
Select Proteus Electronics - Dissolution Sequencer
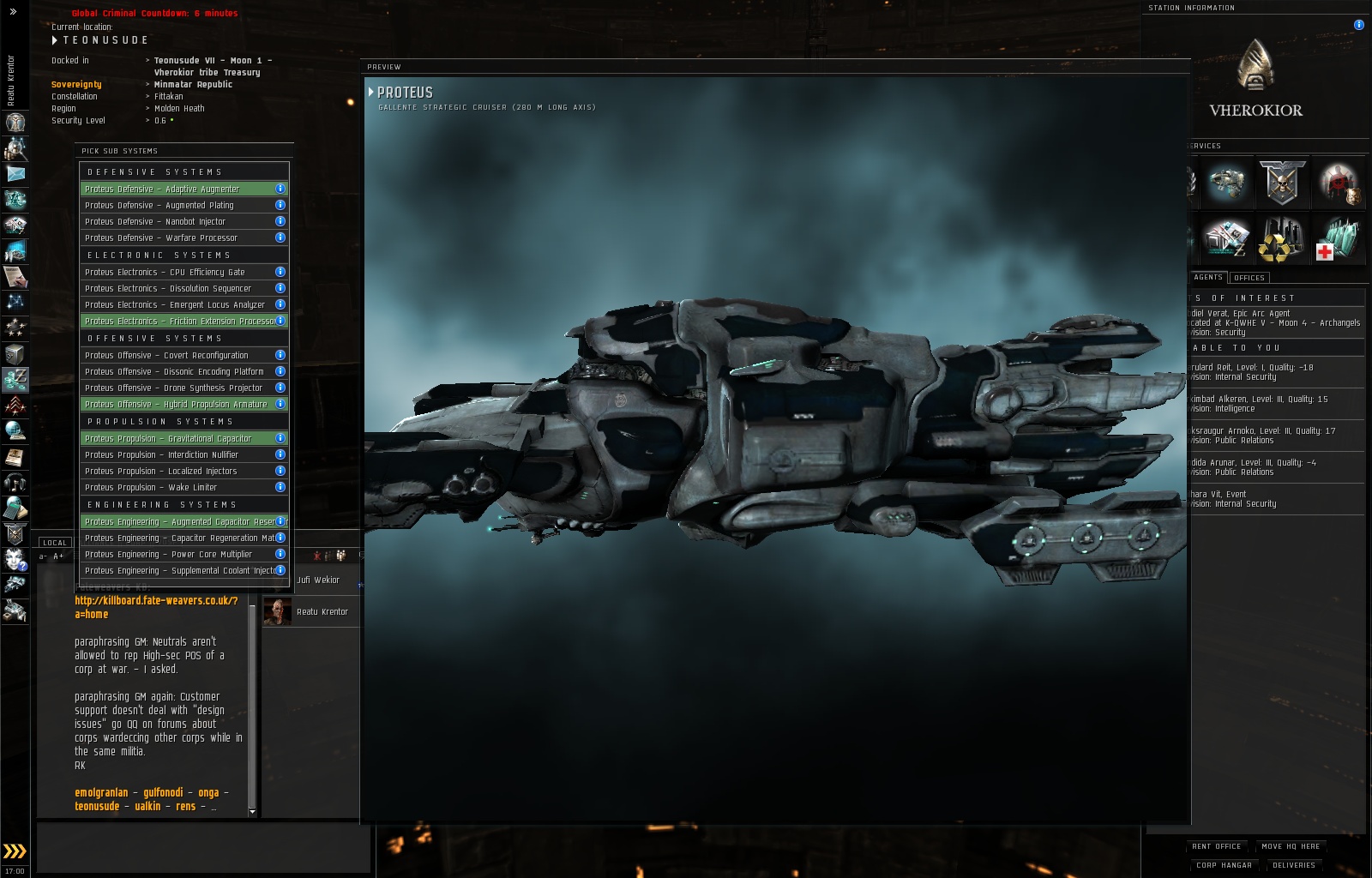[184, 288]
